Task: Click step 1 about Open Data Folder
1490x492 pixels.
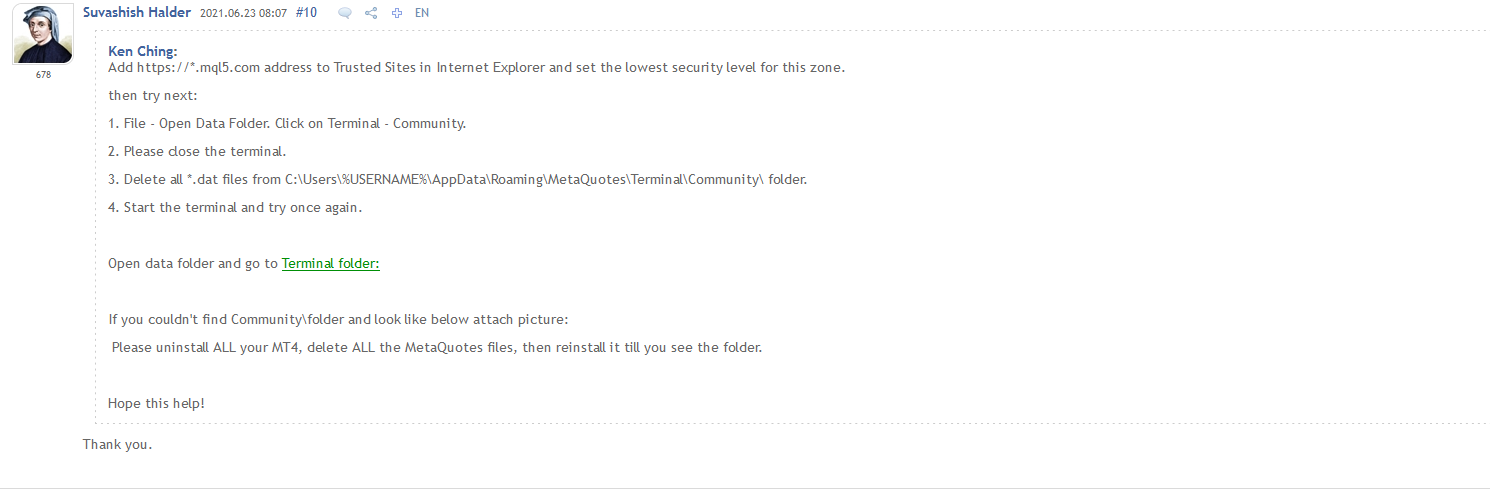Action: click(287, 124)
